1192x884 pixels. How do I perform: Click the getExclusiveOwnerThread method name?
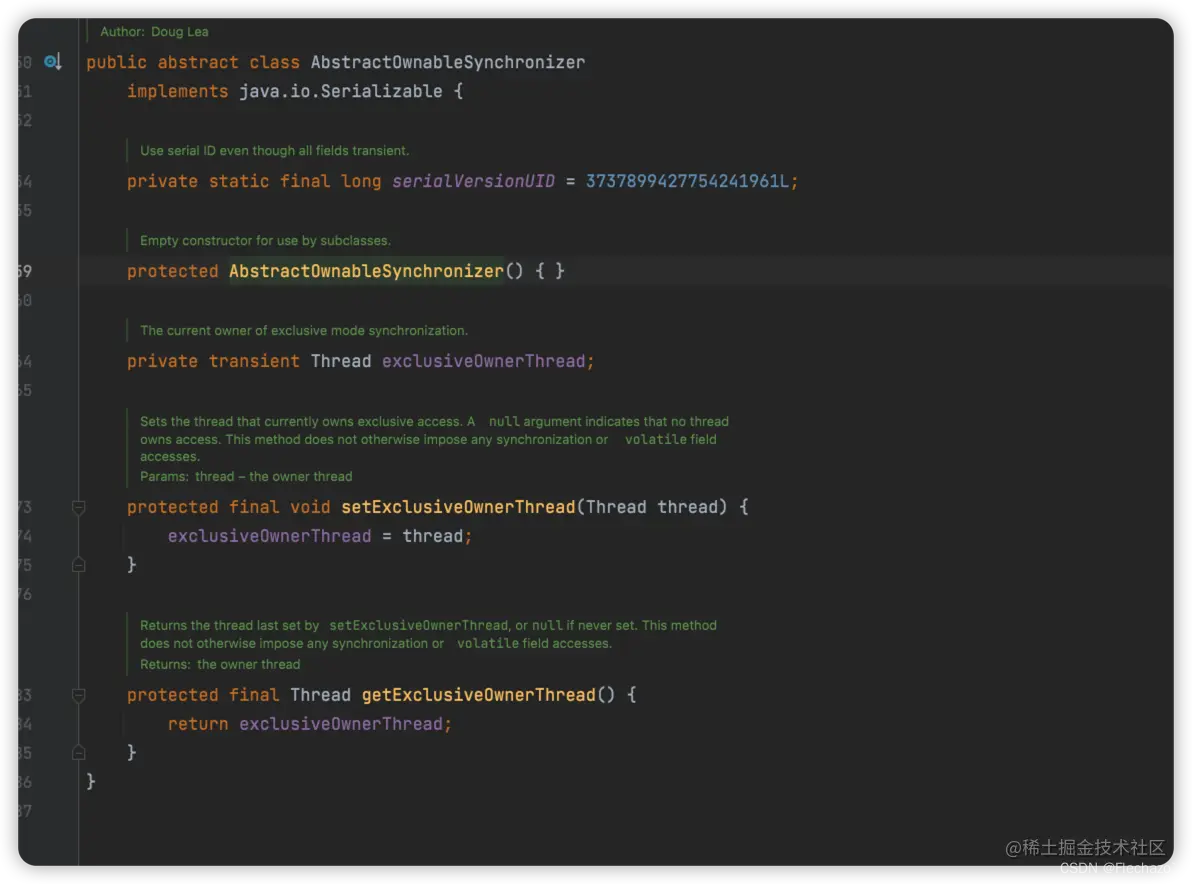[x=479, y=695]
